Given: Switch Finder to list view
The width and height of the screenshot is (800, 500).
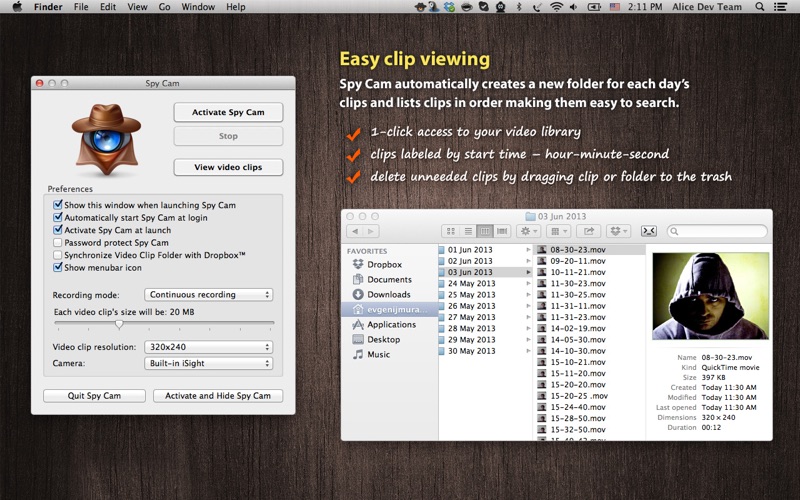Looking at the screenshot, I should pos(468,231).
